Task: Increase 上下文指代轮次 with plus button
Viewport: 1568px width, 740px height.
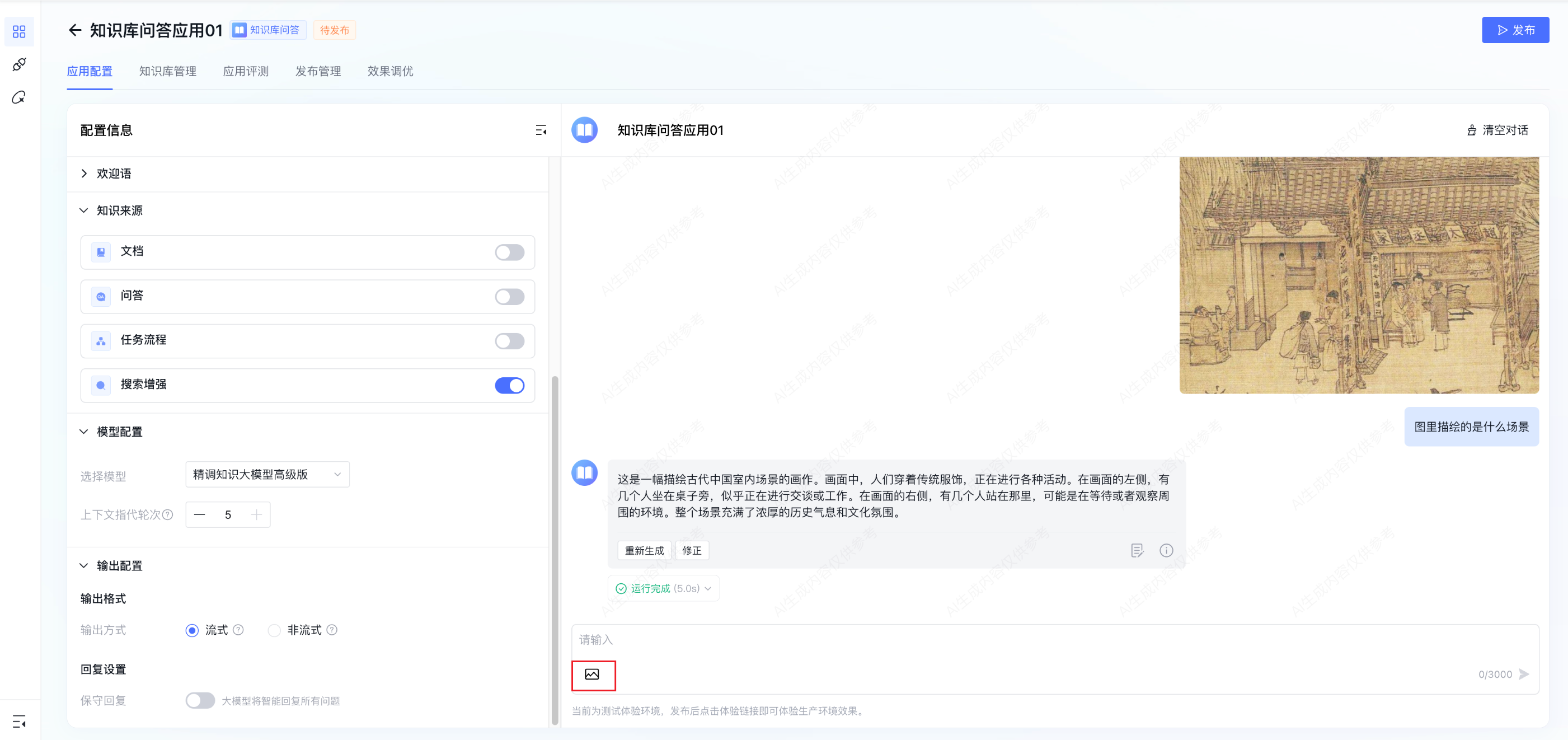Action: point(256,514)
